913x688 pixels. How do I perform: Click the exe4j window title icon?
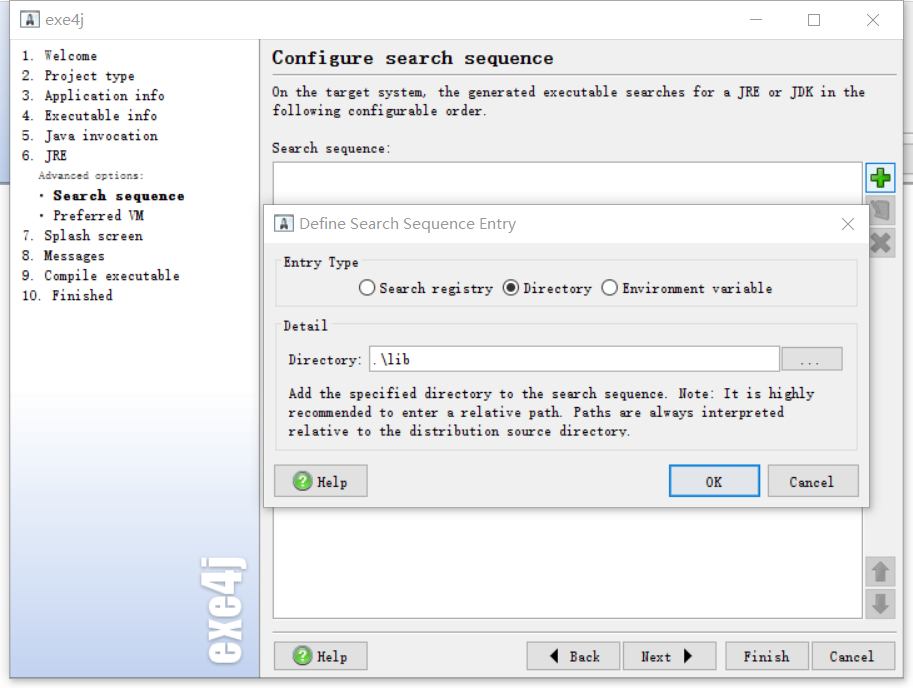click(x=30, y=19)
